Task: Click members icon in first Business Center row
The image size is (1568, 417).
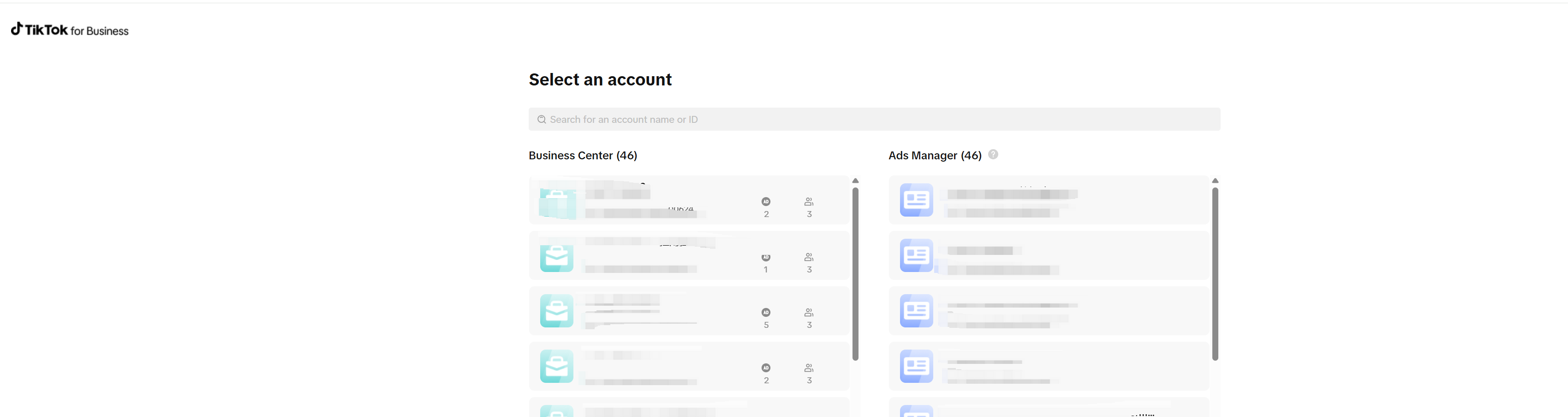Action: (809, 202)
